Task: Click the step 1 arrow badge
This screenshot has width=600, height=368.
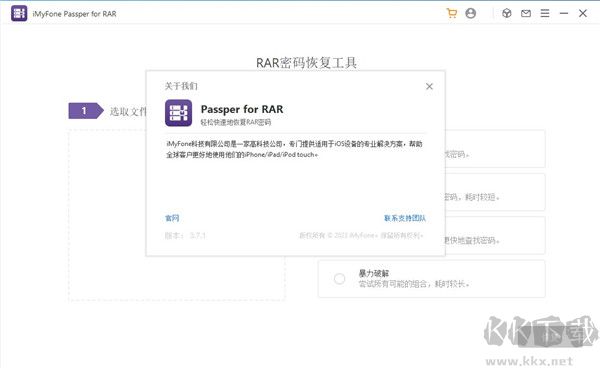Action: tap(86, 111)
